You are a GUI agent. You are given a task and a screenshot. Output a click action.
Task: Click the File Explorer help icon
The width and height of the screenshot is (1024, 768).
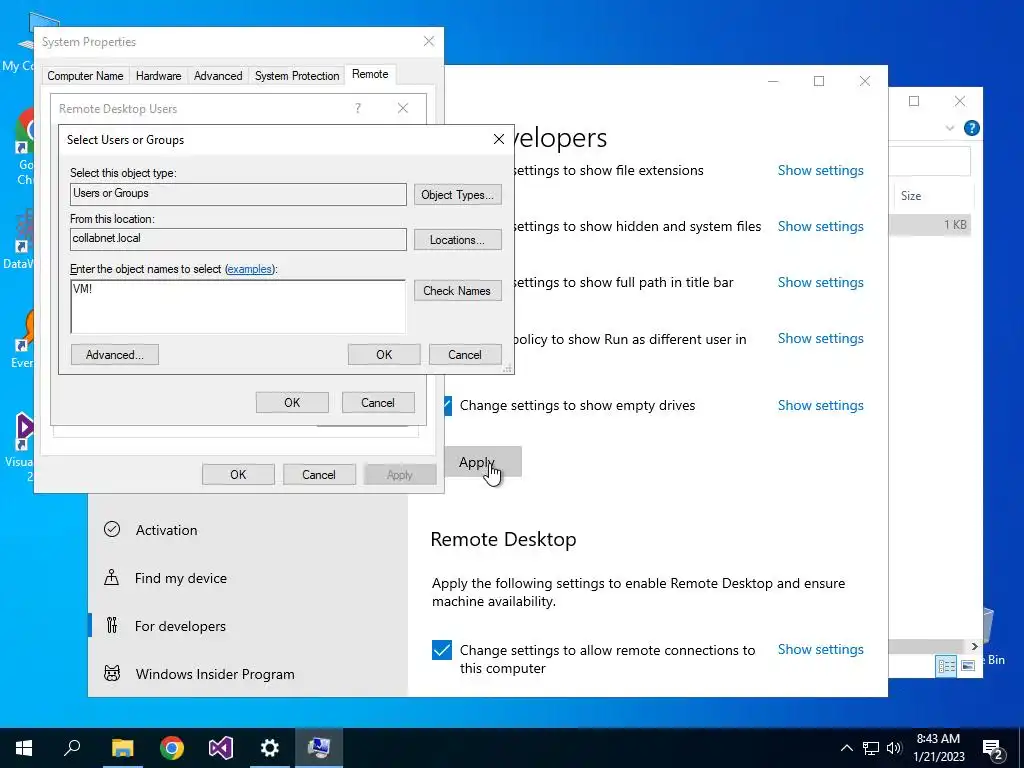coord(971,128)
